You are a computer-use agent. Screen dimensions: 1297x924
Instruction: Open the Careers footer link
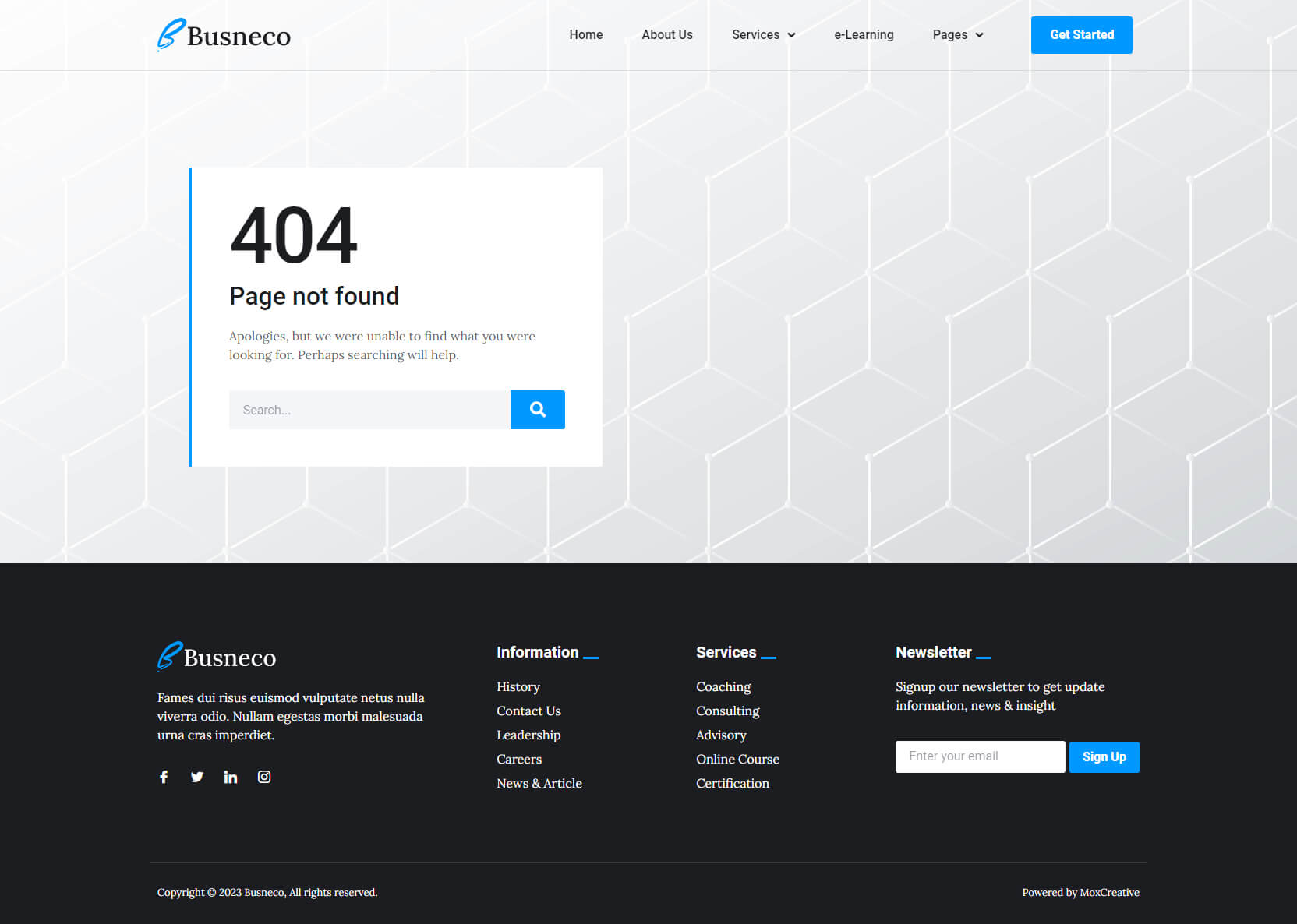(519, 760)
